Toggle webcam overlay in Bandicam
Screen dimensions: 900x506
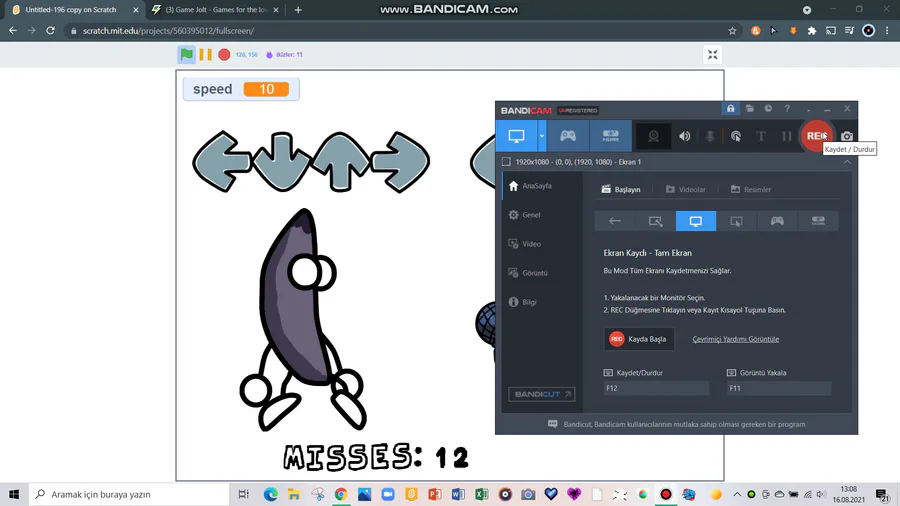653,136
